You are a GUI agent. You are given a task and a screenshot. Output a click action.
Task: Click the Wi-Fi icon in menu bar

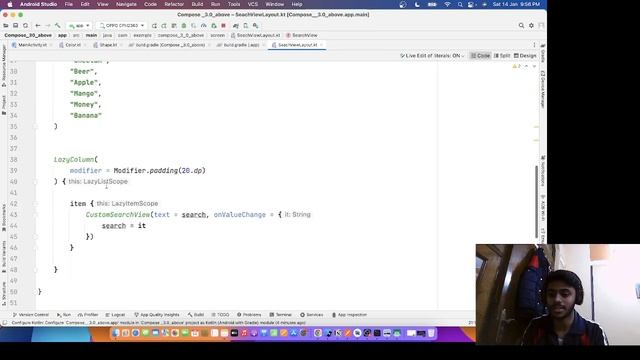point(447,4)
